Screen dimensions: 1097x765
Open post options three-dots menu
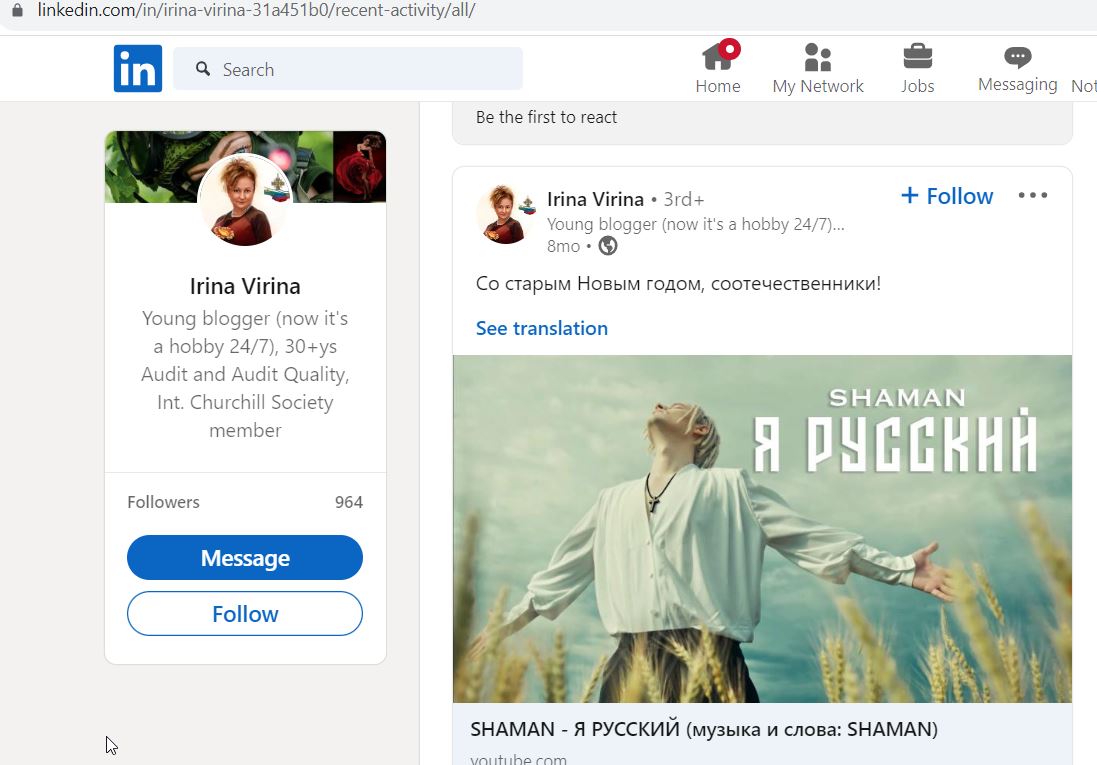coord(1033,195)
